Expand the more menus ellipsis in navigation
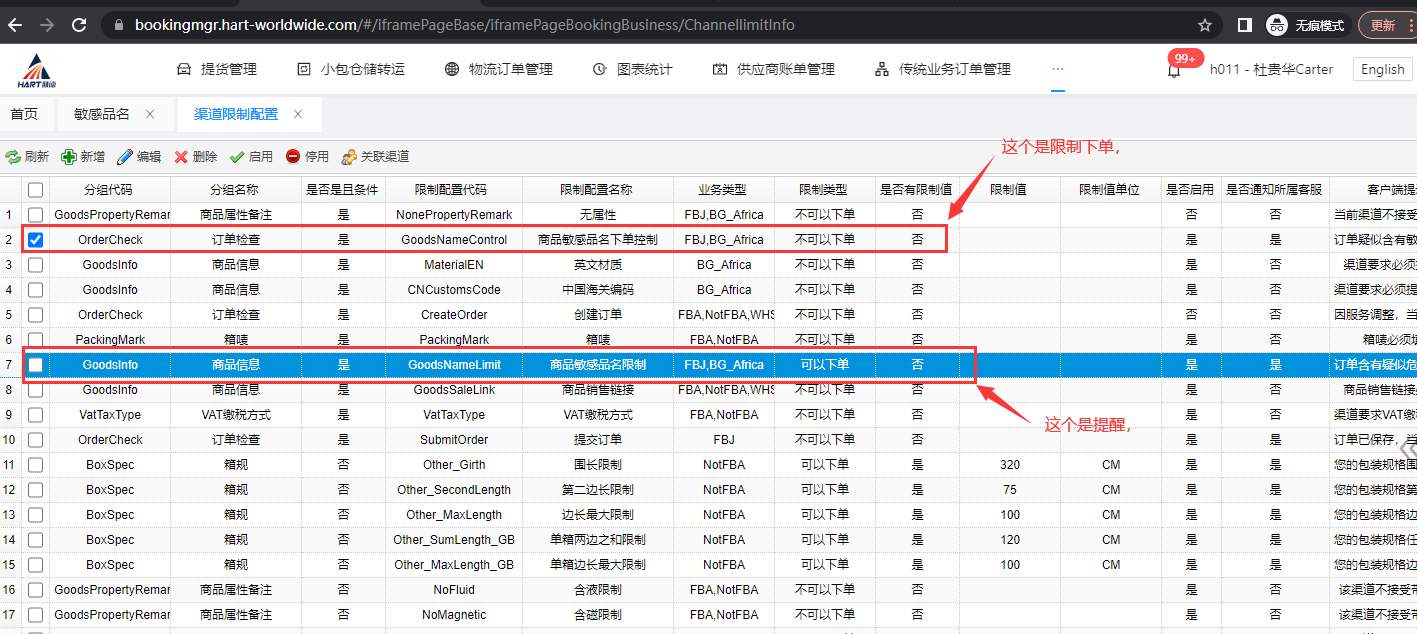 [1058, 69]
